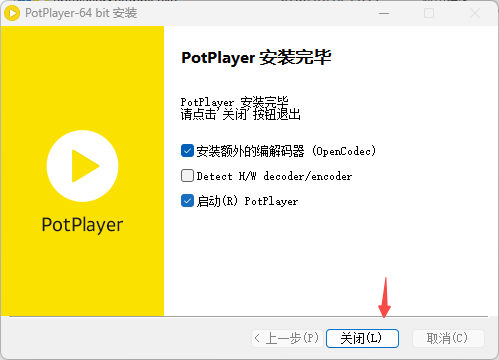Click the large PotPlayer play logo
Image resolution: width=499 pixels, height=360 pixels.
[x=82, y=166]
